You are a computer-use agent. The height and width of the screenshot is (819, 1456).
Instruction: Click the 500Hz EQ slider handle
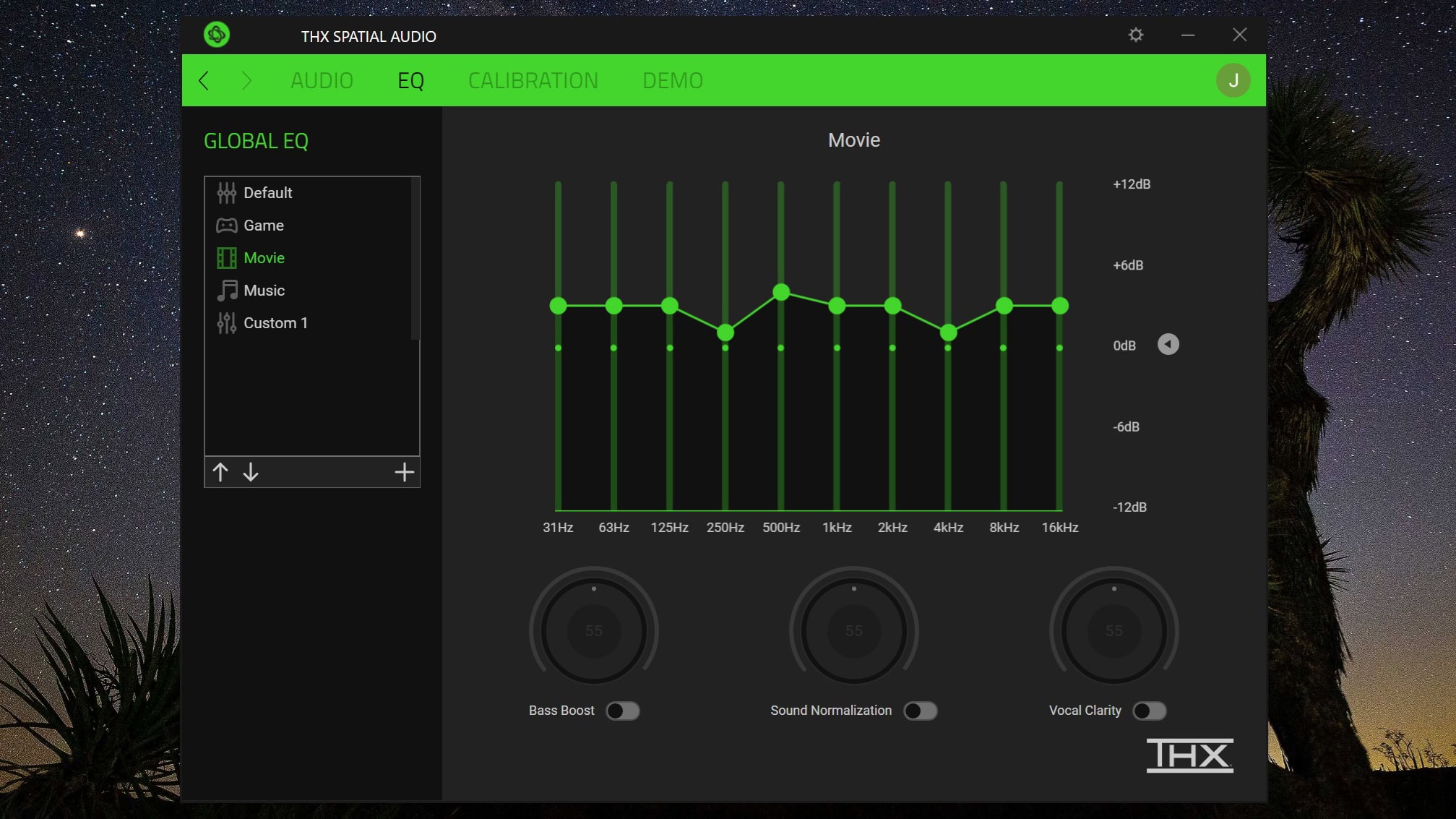(781, 292)
